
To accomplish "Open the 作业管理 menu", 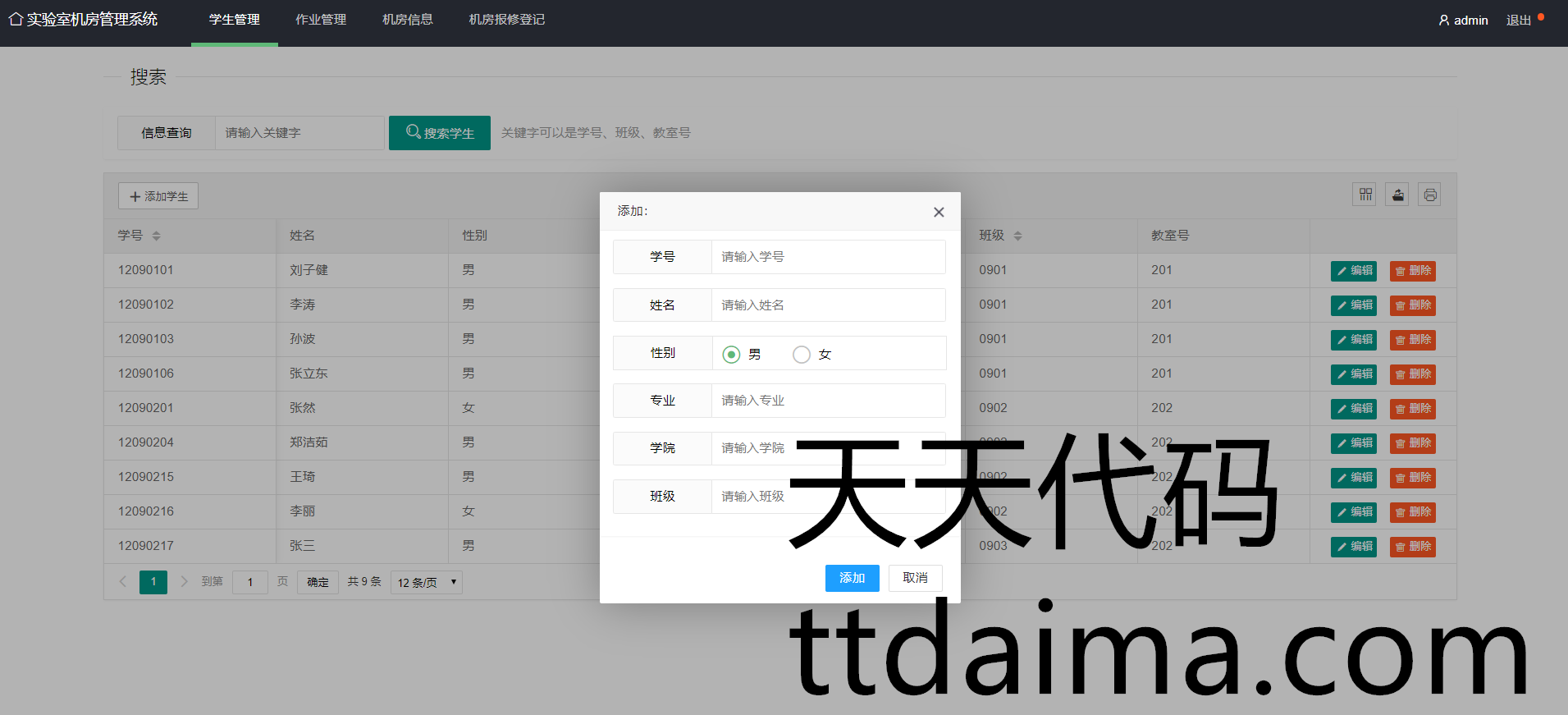I will pyautogui.click(x=321, y=20).
